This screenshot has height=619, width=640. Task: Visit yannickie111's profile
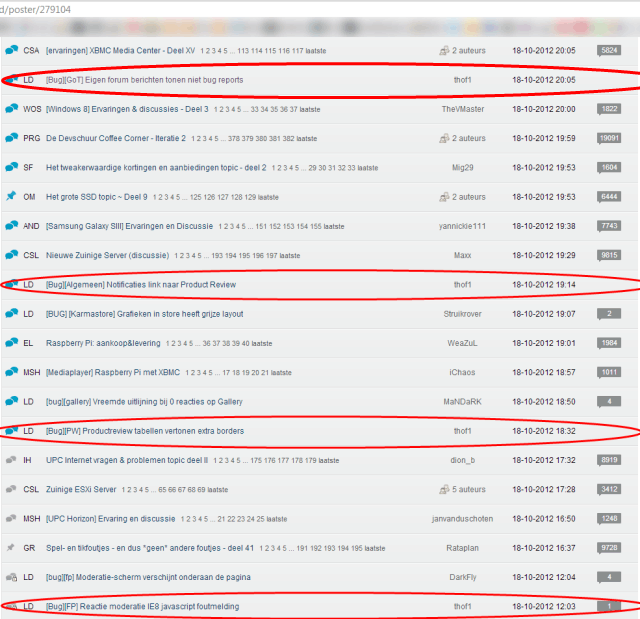[x=462, y=226]
